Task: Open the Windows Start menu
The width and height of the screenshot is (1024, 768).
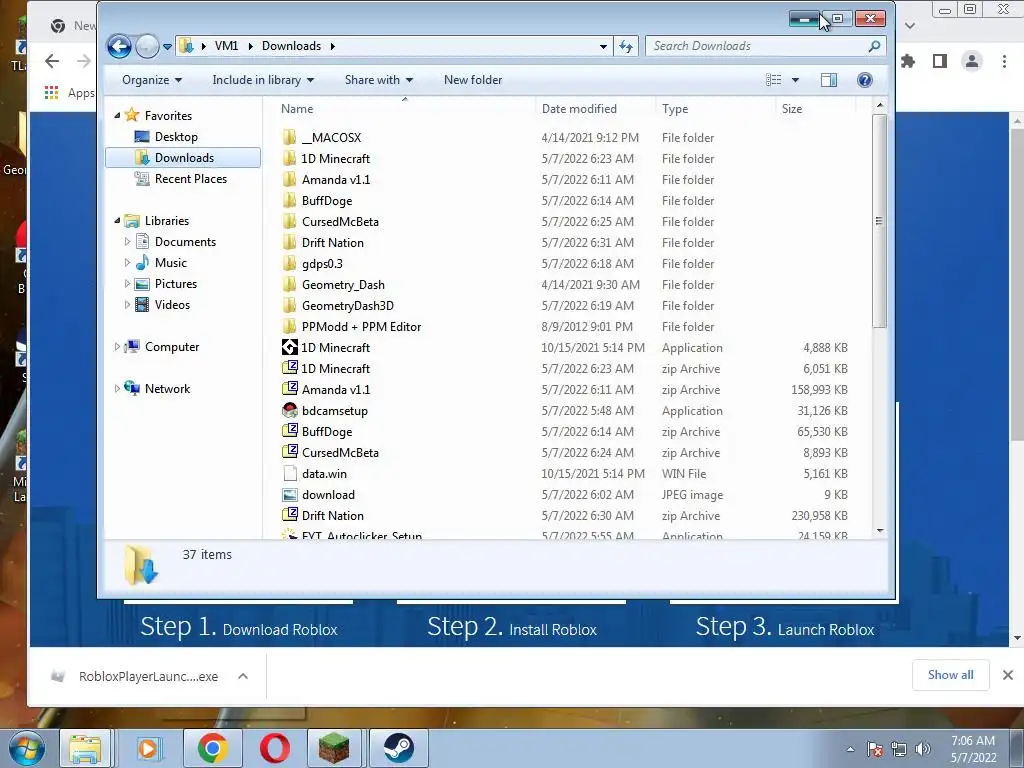Action: point(26,748)
